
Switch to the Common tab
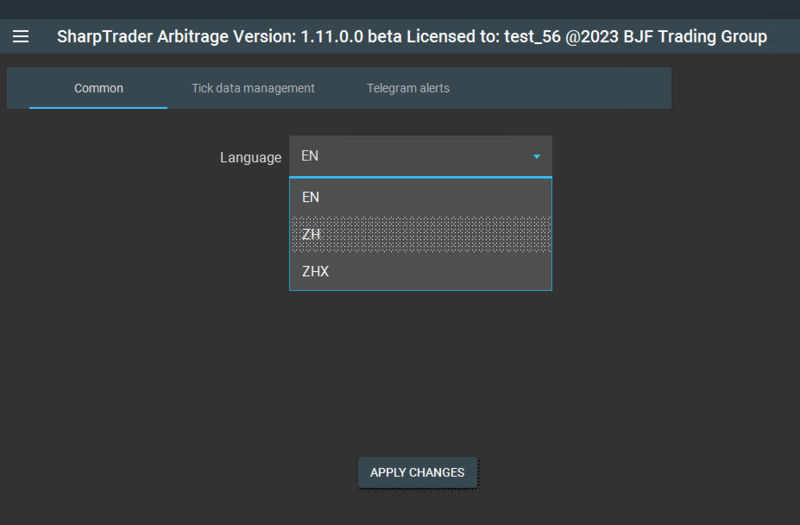pos(98,88)
